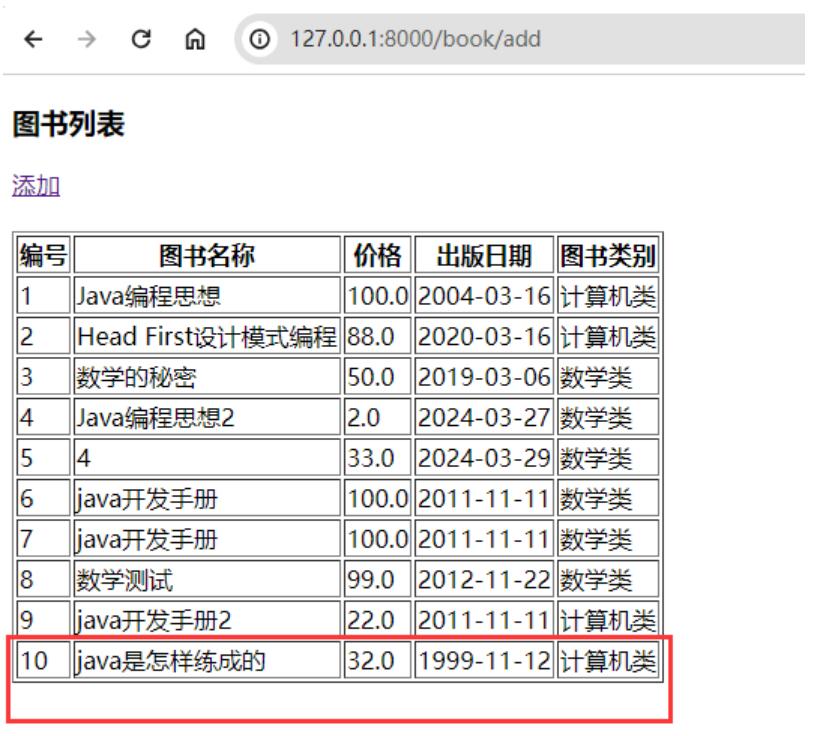This screenshot has width=823, height=736.
Task: Select the java开发手册2 book name
Action: pyautogui.click(x=153, y=621)
